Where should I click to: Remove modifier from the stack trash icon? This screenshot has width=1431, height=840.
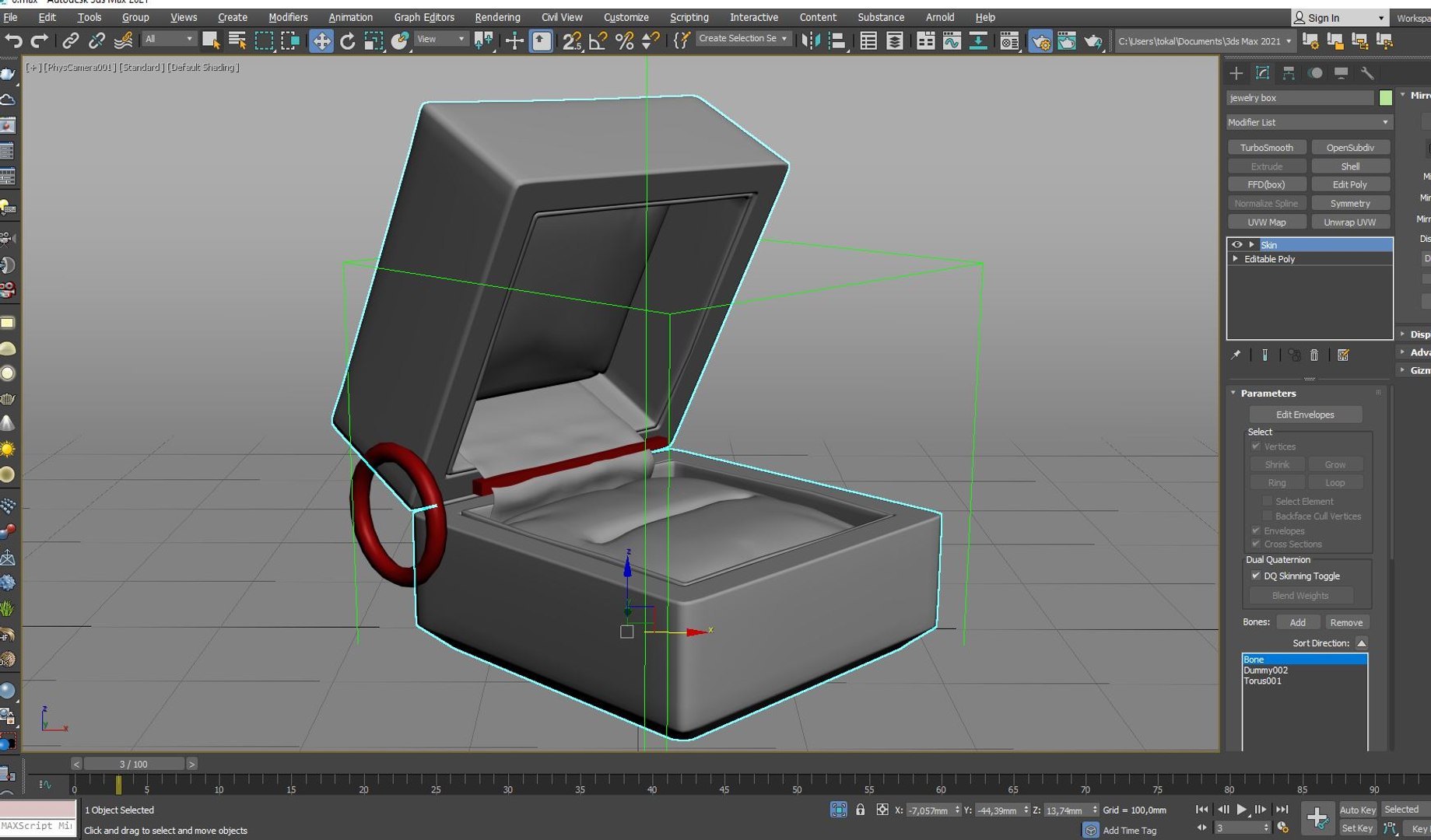[x=1314, y=355]
